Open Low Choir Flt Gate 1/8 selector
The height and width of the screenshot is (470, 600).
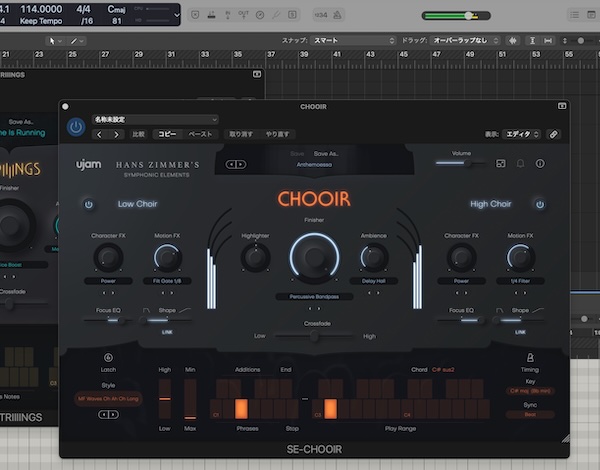click(x=167, y=281)
